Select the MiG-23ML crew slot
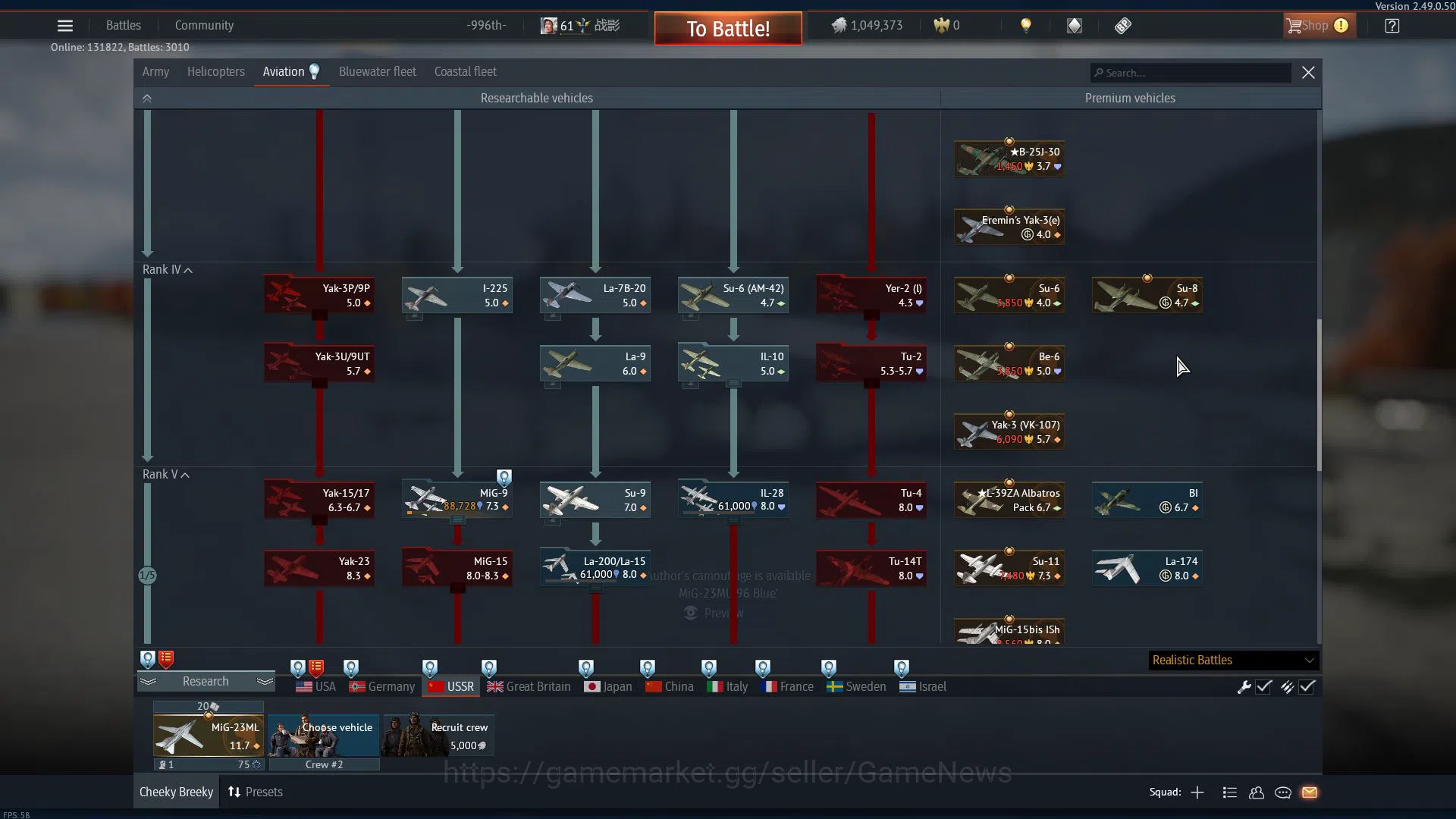This screenshot has height=819, width=1456. coord(209,736)
